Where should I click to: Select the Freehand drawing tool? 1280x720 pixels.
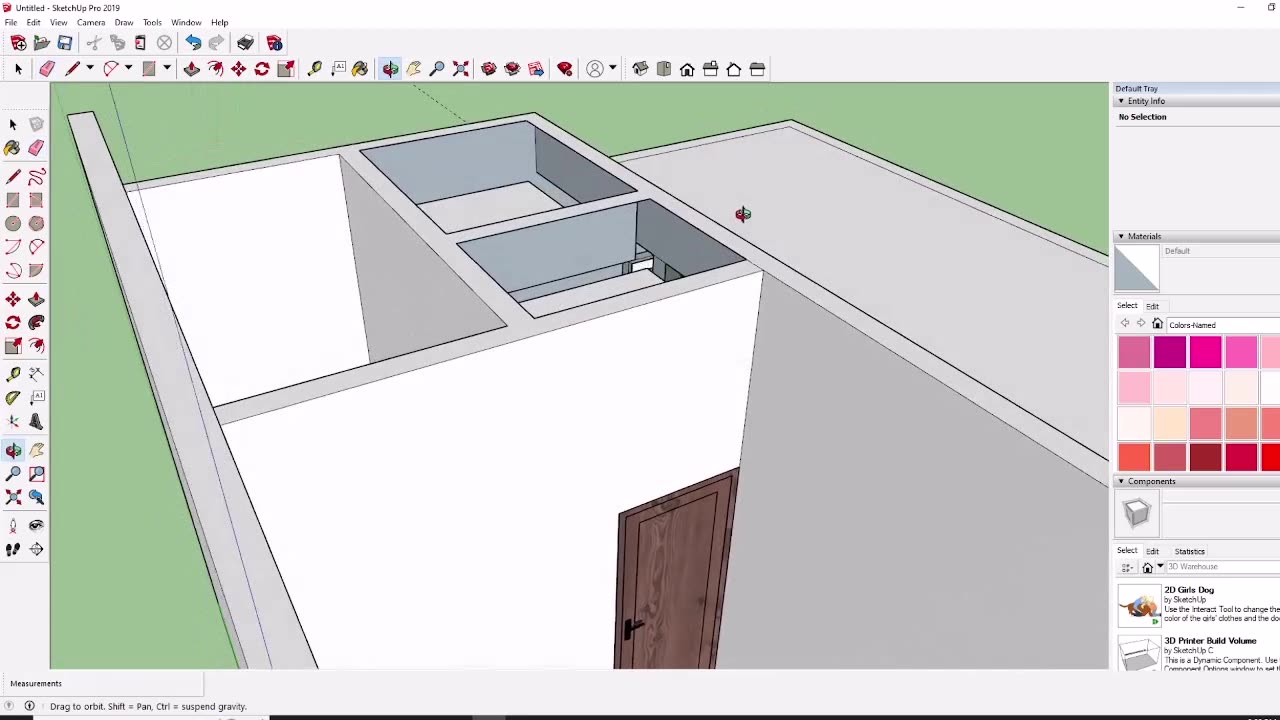click(36, 177)
